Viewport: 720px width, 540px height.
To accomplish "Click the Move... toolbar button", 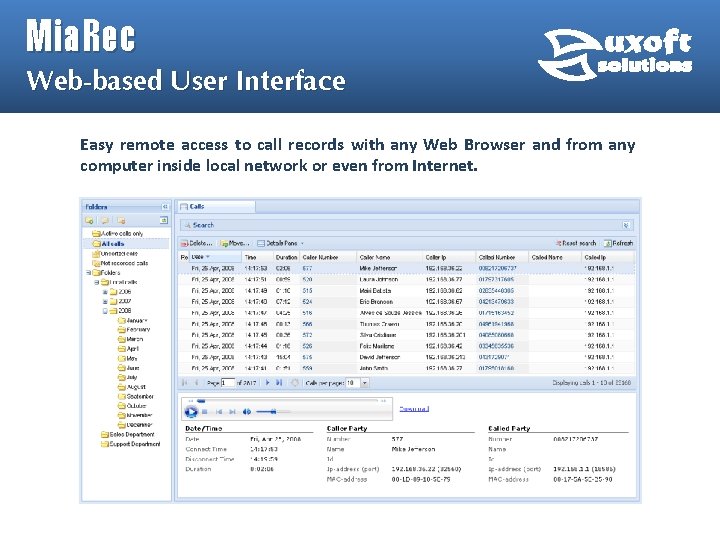I will pos(235,243).
